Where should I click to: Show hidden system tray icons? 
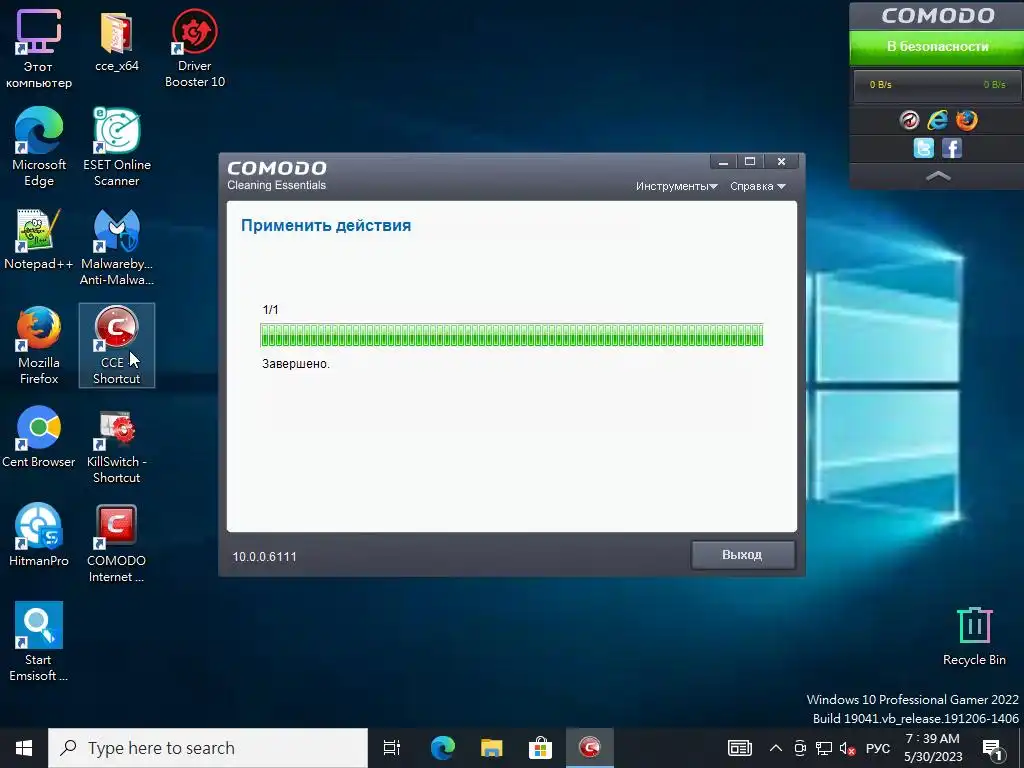click(x=776, y=748)
